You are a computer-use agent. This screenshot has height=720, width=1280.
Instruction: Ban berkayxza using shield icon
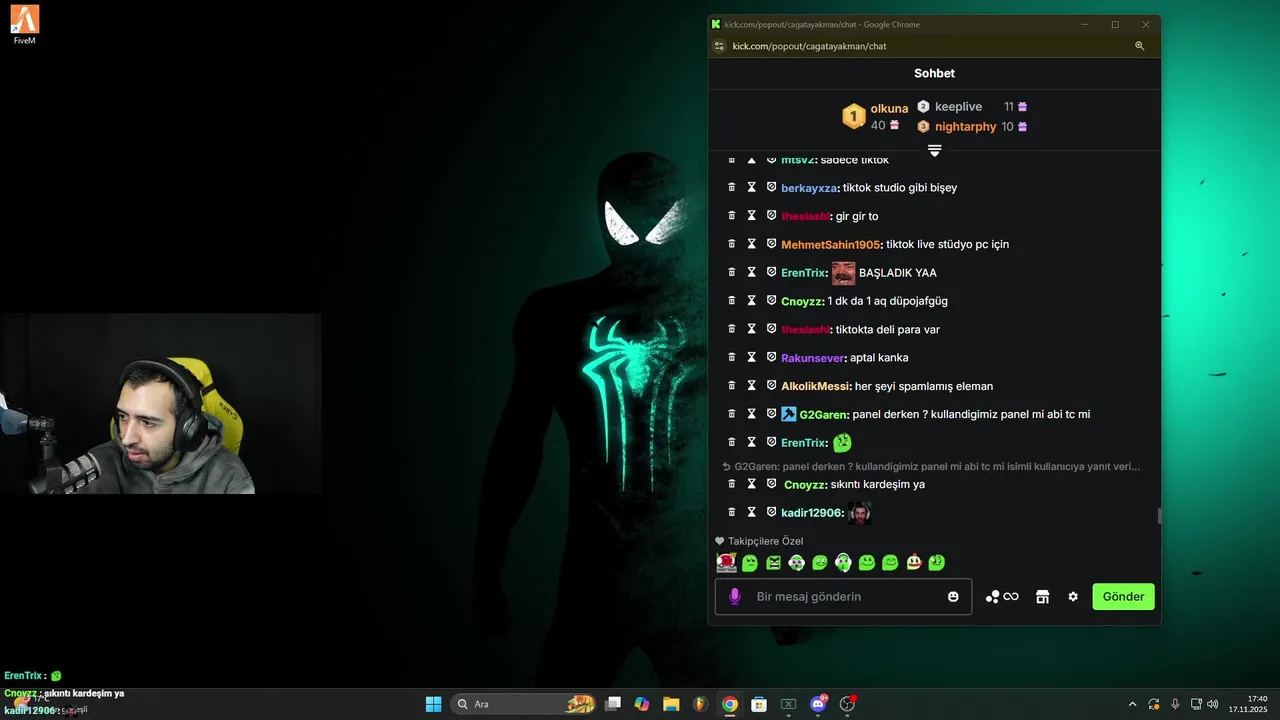pyautogui.click(x=771, y=187)
